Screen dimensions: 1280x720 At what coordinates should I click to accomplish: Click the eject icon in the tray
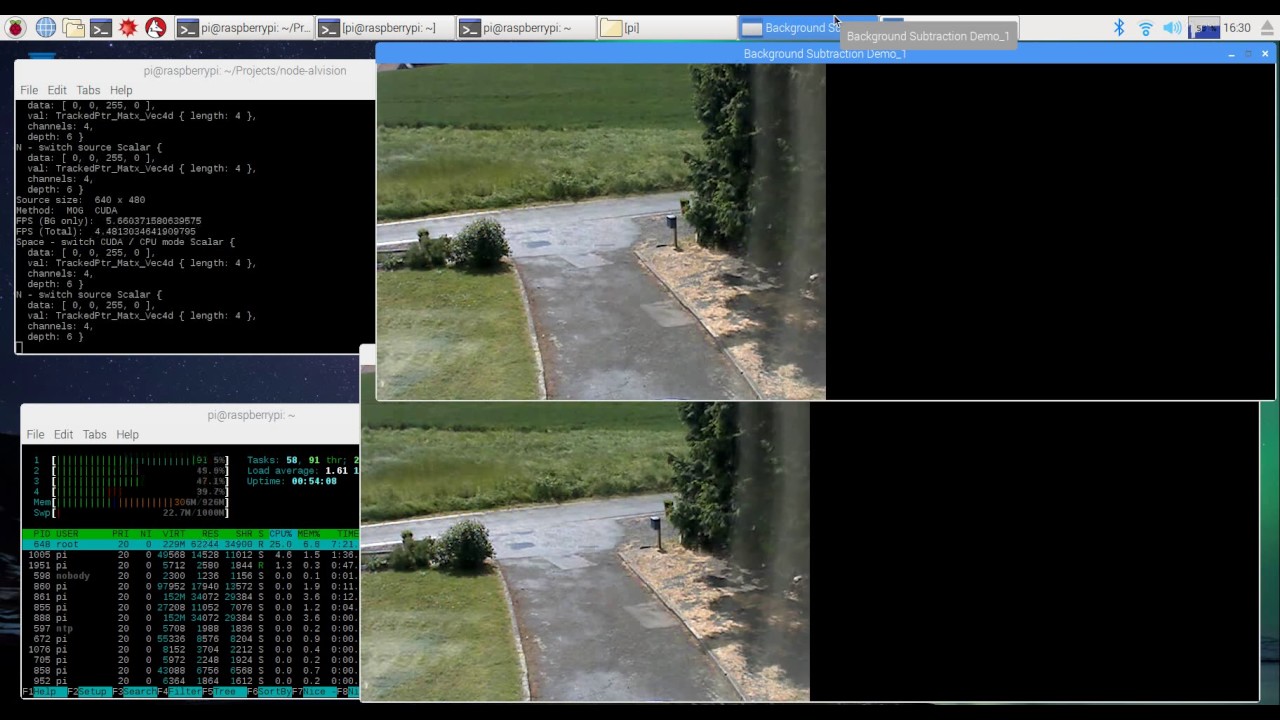click(x=1267, y=28)
